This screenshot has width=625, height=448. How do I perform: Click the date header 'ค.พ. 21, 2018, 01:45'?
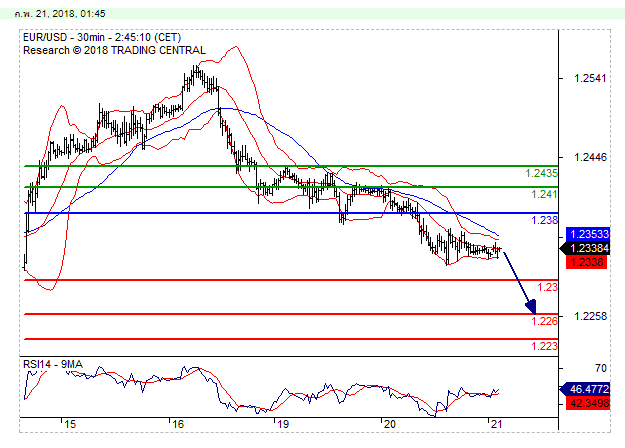pyautogui.click(x=60, y=14)
